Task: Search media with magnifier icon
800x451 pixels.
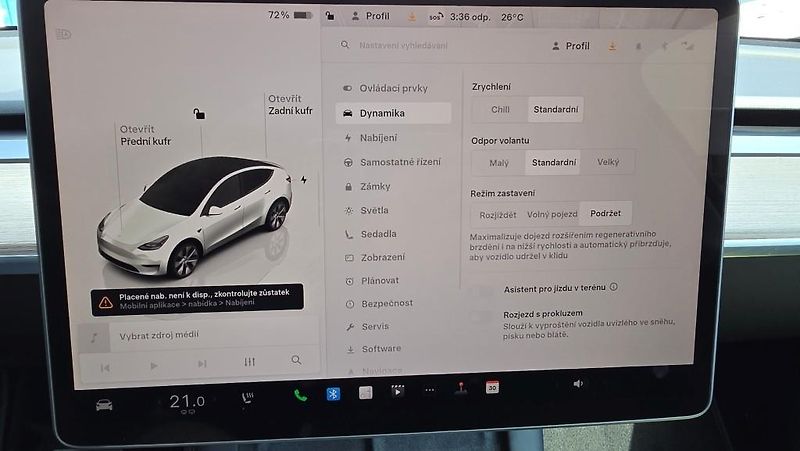Action: [296, 360]
